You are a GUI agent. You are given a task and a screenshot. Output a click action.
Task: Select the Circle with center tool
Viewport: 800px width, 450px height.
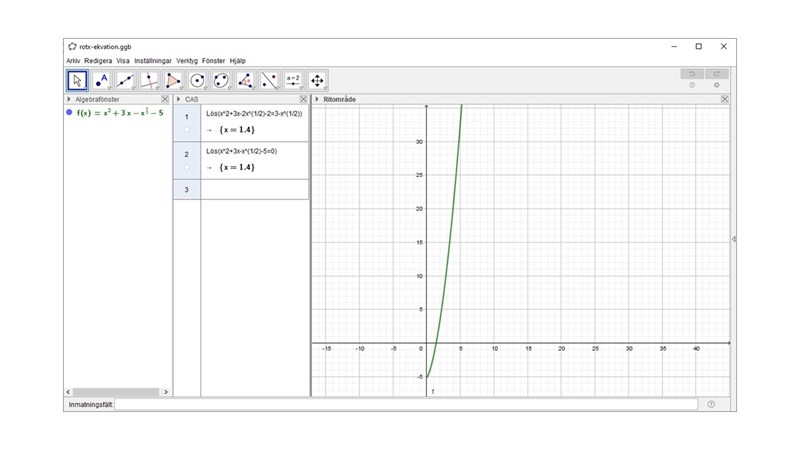coord(197,81)
